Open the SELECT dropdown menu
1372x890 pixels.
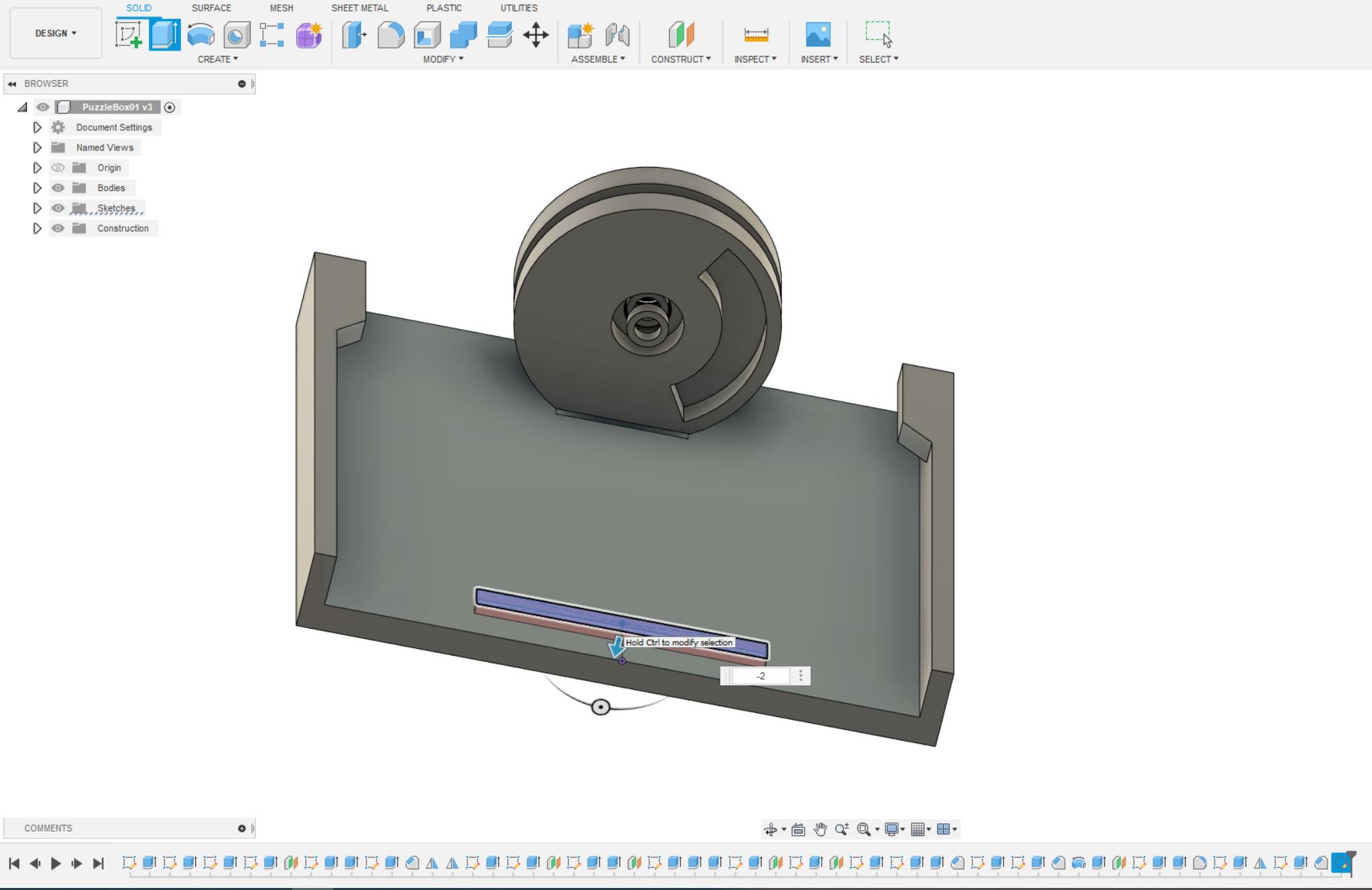pos(879,59)
